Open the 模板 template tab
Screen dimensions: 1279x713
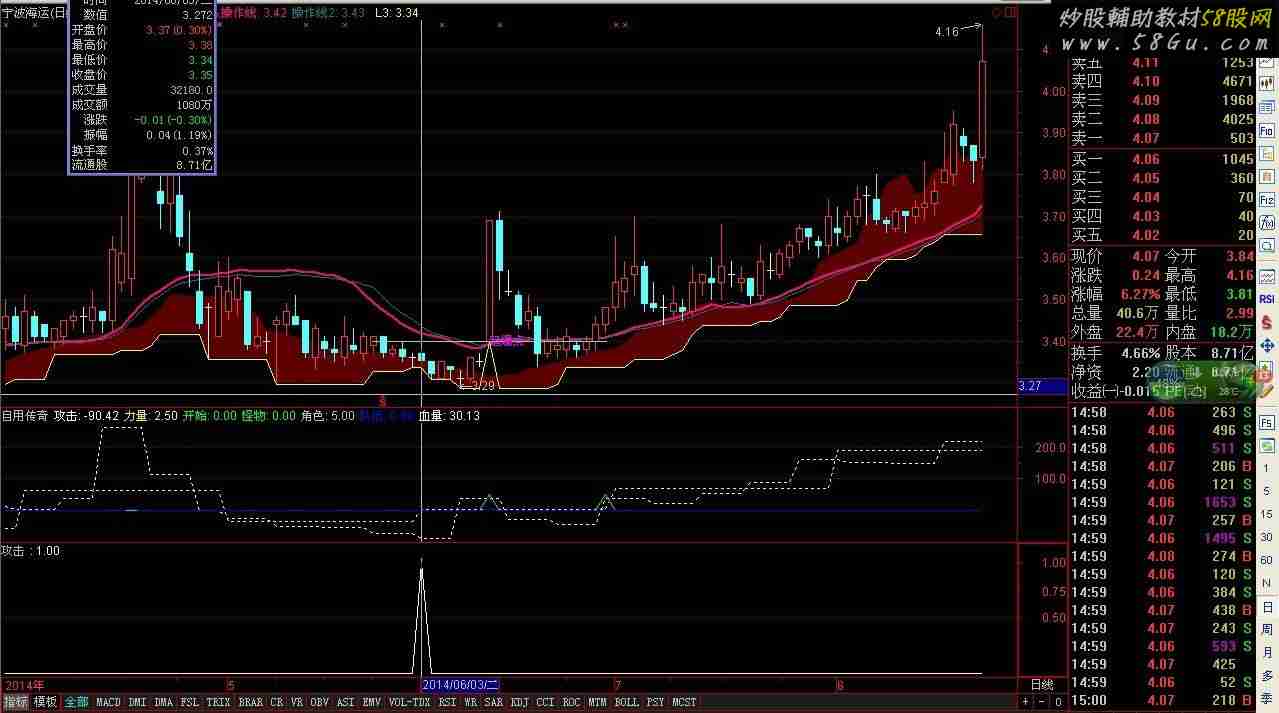pyautogui.click(x=45, y=703)
